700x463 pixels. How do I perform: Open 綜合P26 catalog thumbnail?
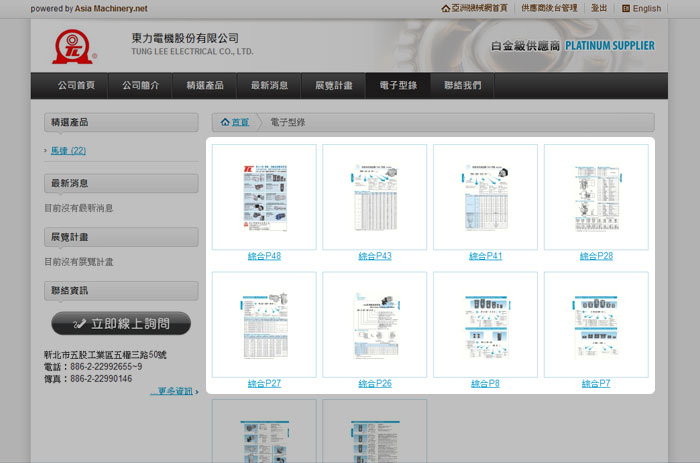point(375,325)
